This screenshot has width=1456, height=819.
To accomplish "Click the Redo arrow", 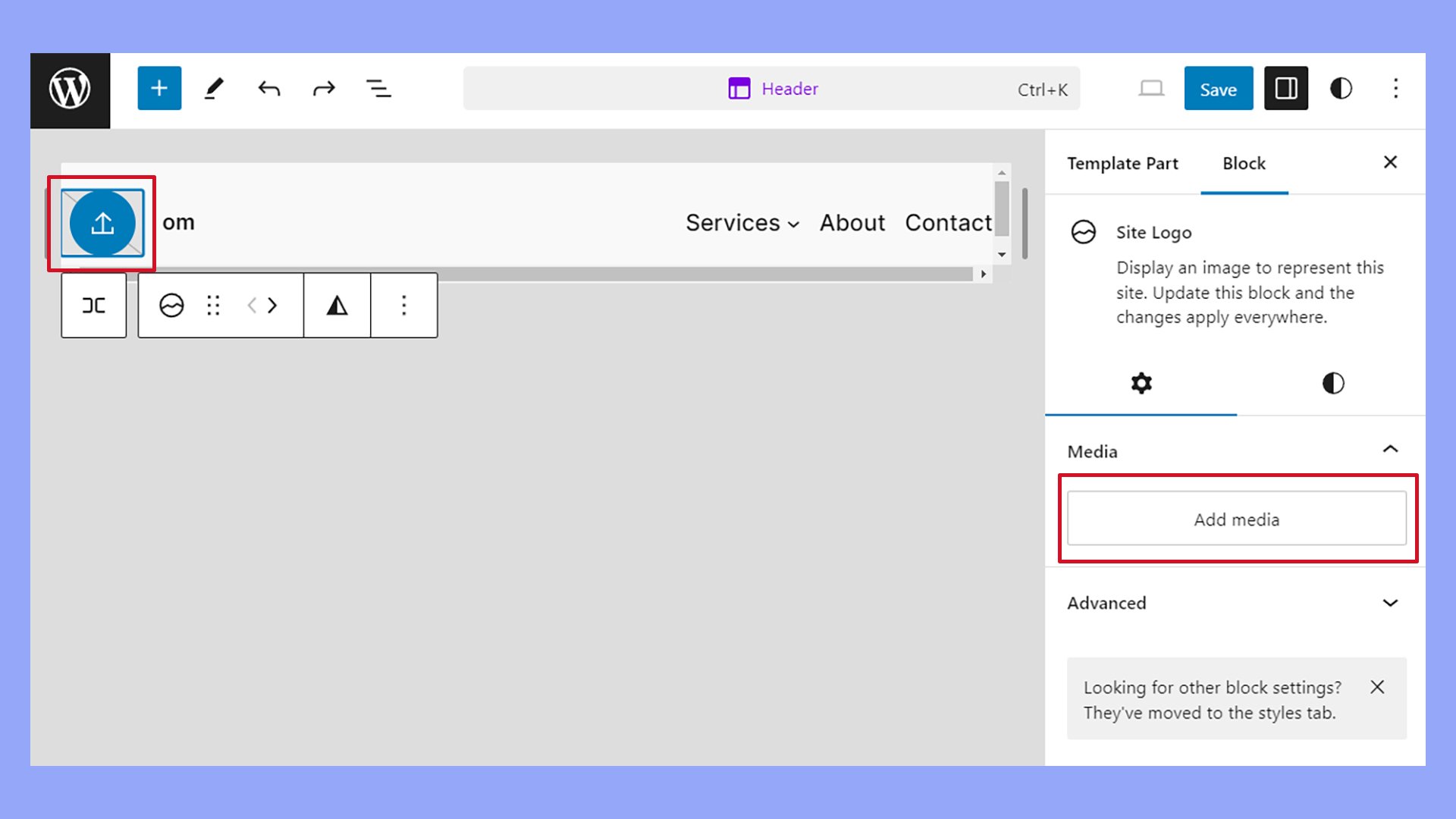I will point(324,89).
